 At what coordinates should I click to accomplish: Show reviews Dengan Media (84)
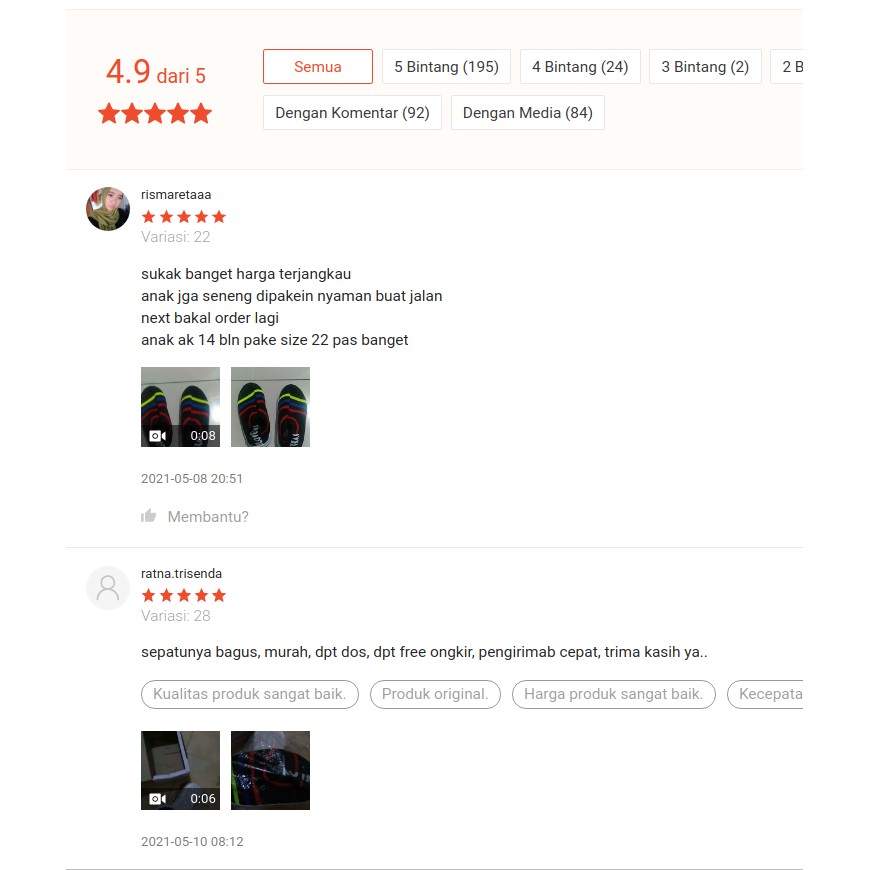[x=528, y=113]
